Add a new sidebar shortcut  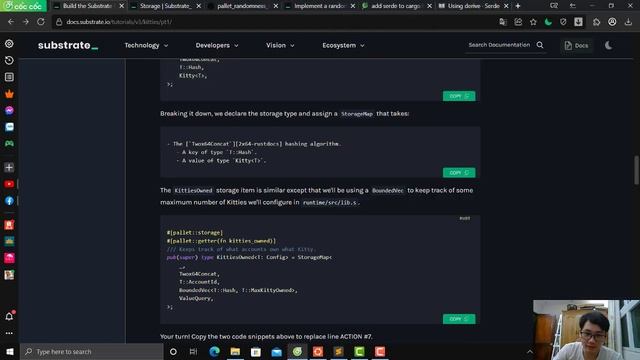point(9,167)
